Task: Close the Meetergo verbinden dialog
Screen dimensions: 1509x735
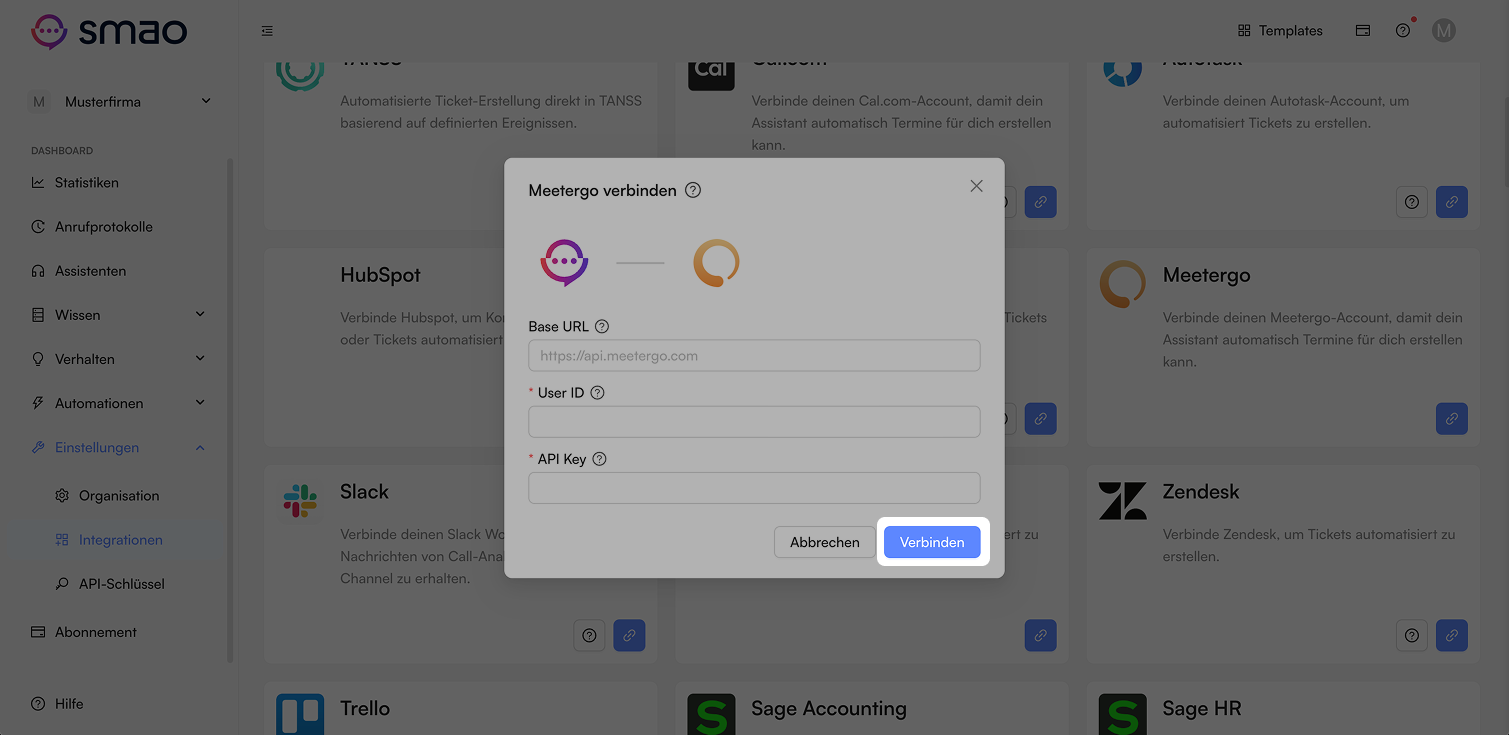Action: tap(977, 186)
